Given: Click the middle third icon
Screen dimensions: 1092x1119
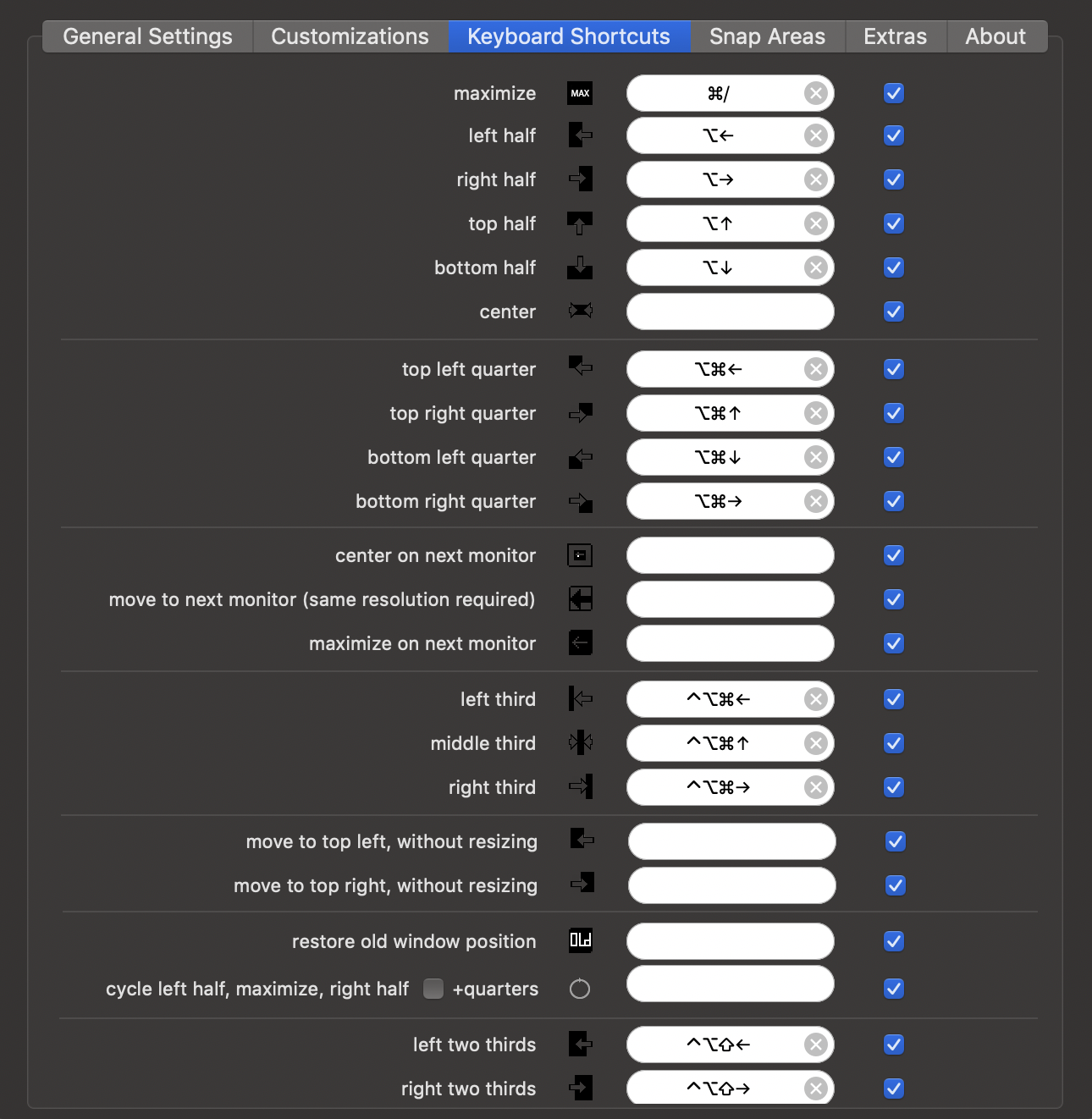Looking at the screenshot, I should (x=580, y=743).
